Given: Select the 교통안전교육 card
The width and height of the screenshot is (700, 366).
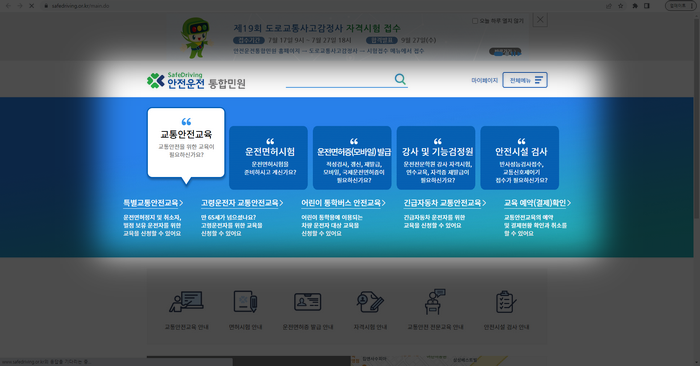Looking at the screenshot, I should 186,142.
